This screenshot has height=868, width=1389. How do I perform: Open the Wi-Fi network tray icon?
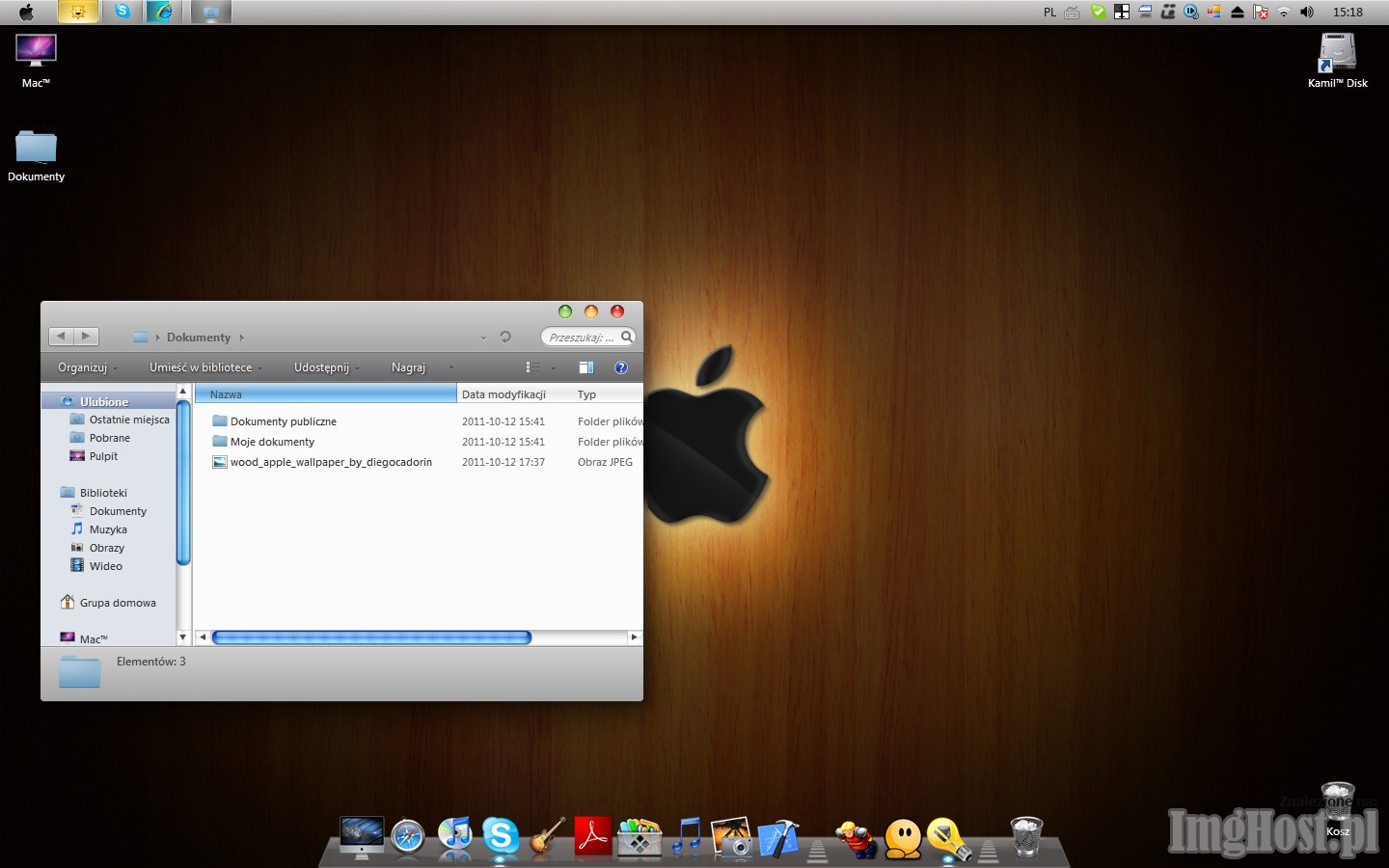click(1284, 12)
